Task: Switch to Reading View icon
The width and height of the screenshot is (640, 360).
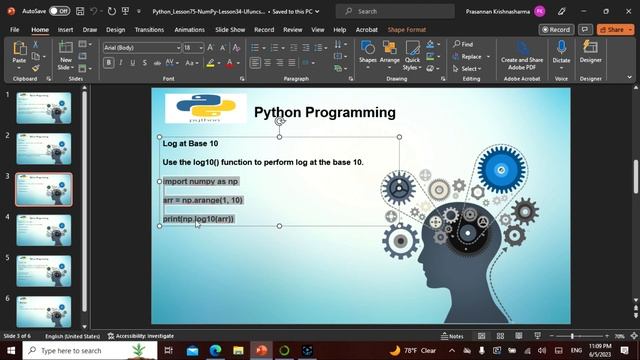Action: pyautogui.click(x=518, y=336)
